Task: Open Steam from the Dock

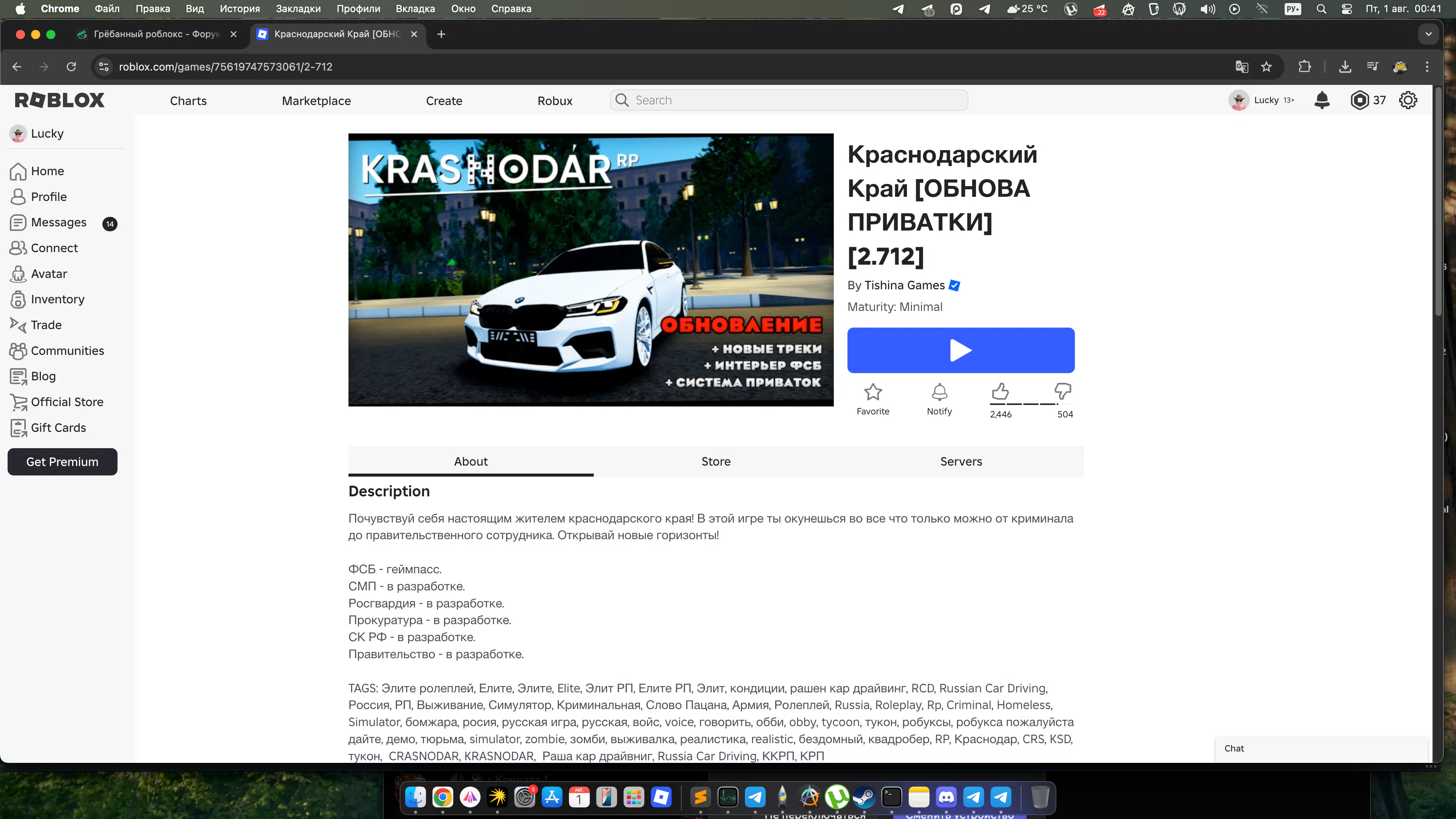Action: (x=864, y=797)
